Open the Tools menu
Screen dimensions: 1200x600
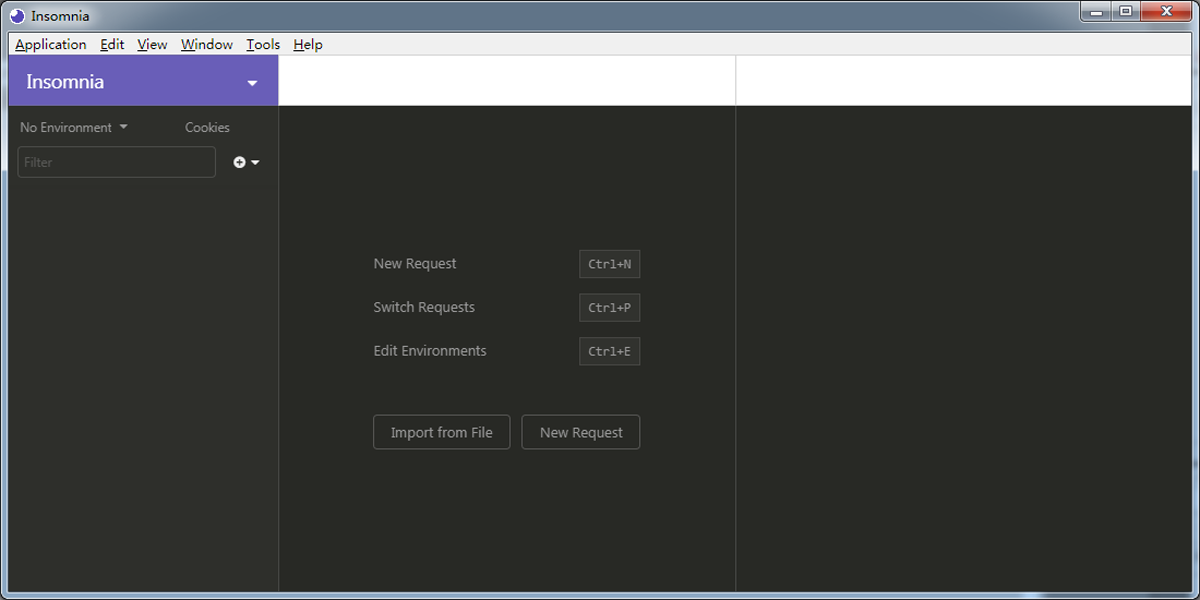(263, 44)
